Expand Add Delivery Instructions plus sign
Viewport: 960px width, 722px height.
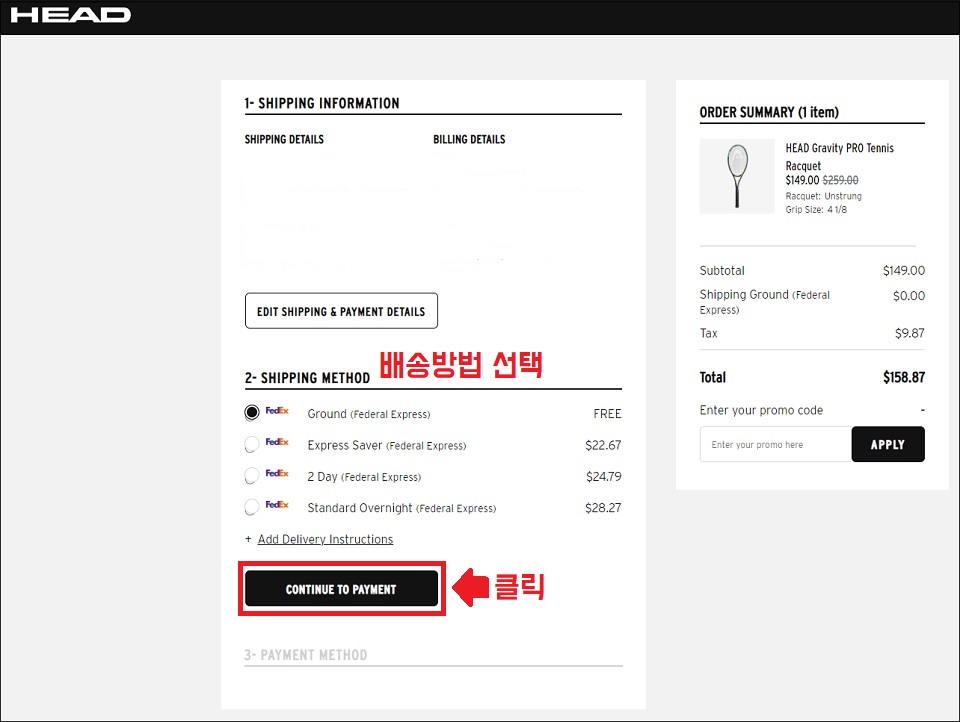coord(248,539)
